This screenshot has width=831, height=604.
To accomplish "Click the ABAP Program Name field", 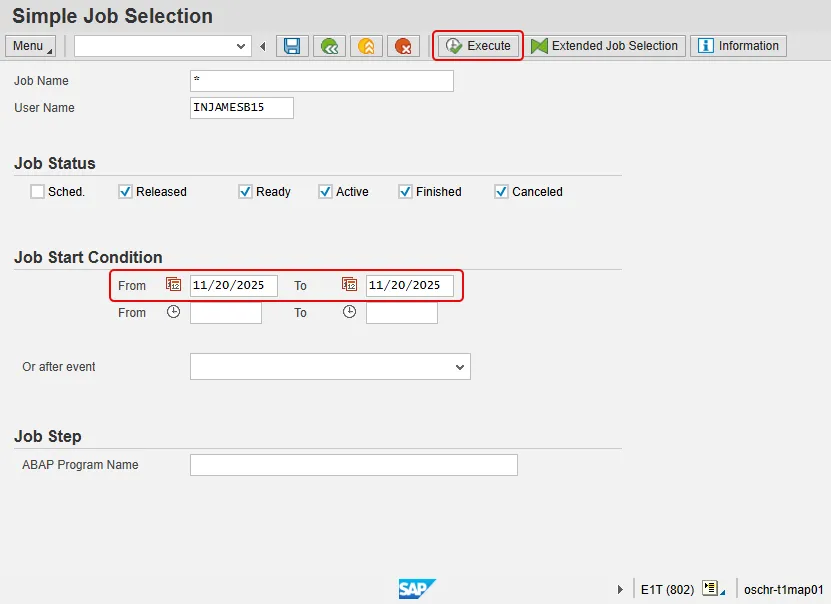I will (353, 465).
